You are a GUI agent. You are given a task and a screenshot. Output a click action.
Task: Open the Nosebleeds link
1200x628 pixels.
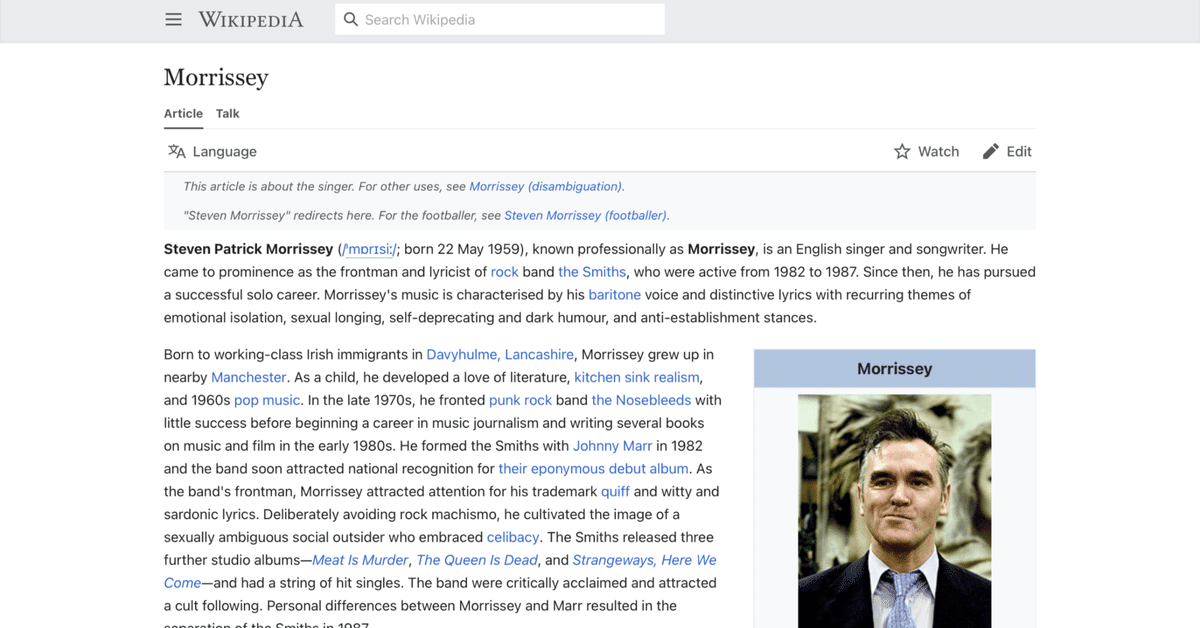(641, 401)
